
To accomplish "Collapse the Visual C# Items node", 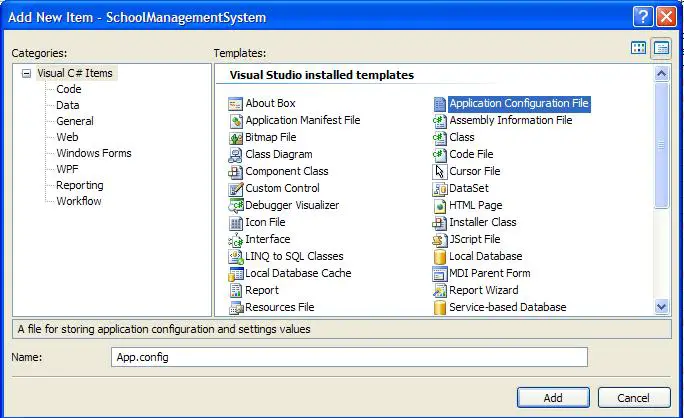I will 27,73.
